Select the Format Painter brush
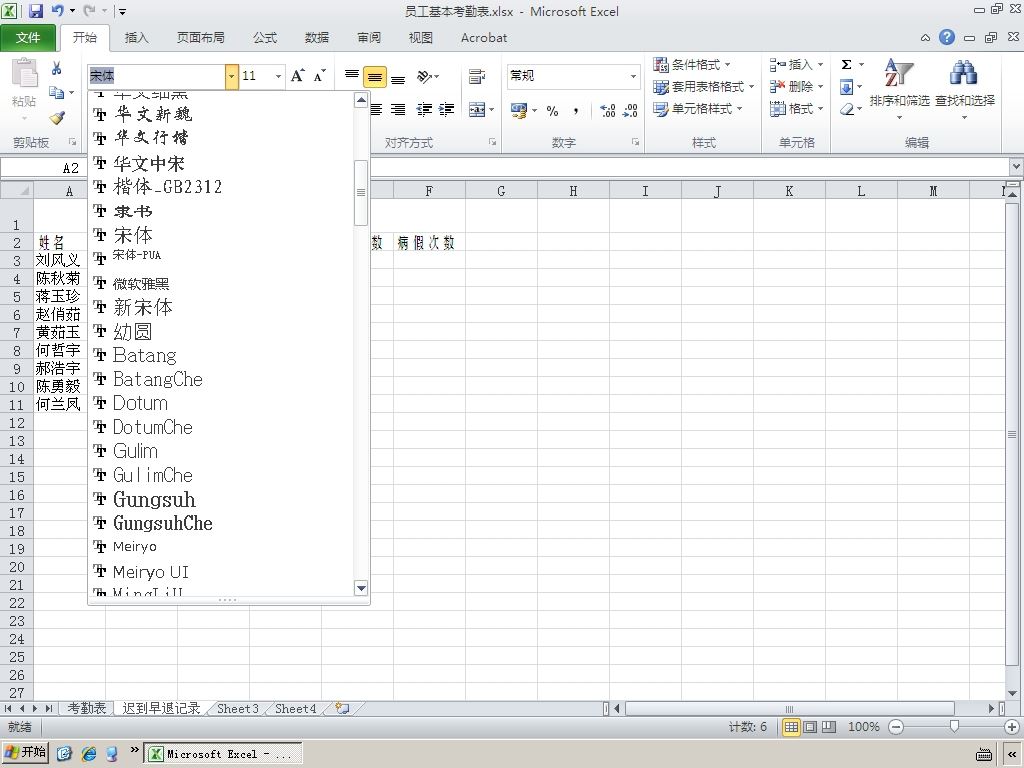This screenshot has width=1024, height=768. tap(57, 118)
